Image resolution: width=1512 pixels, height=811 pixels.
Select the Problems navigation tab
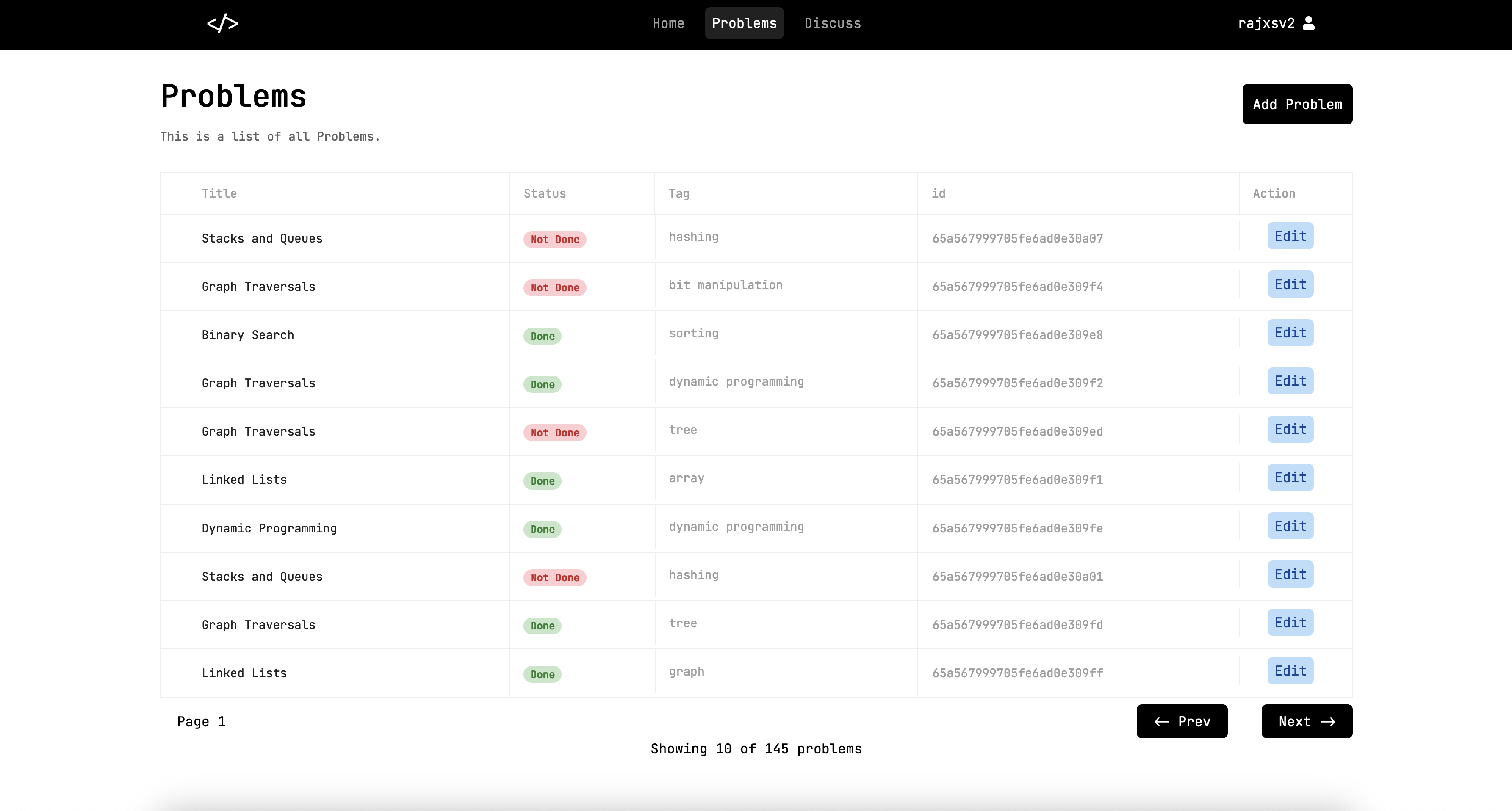tap(744, 23)
